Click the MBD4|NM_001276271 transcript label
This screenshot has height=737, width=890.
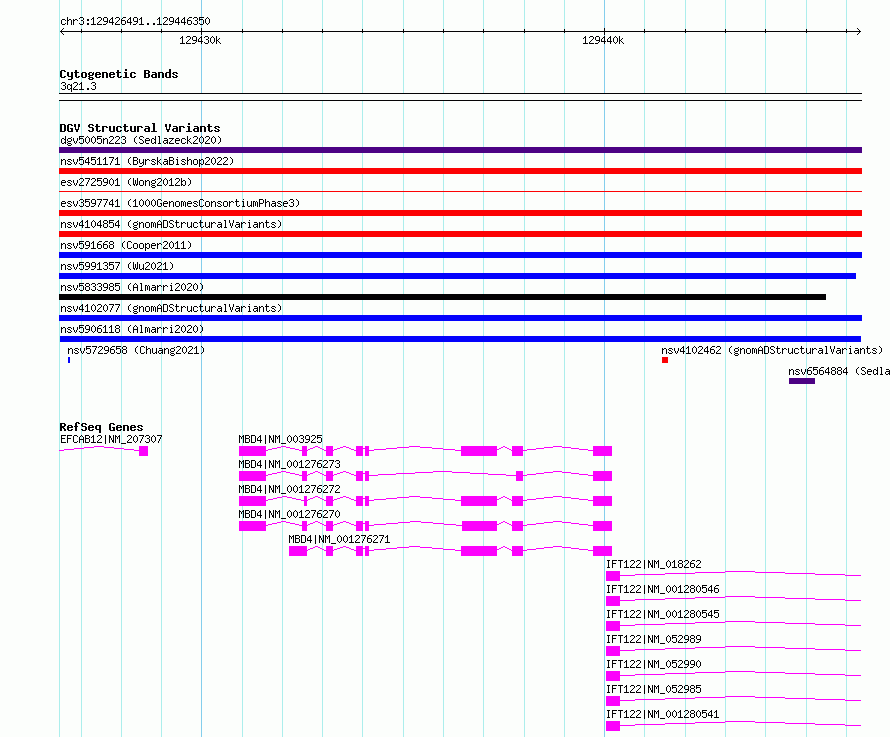[x=339, y=539]
